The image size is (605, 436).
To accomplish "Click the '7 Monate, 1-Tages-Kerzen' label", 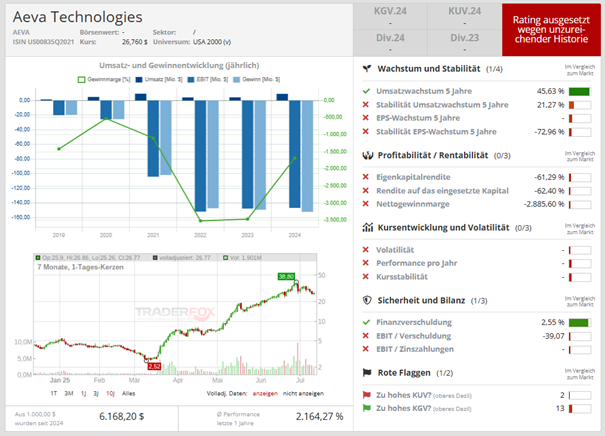I will click(x=80, y=267).
